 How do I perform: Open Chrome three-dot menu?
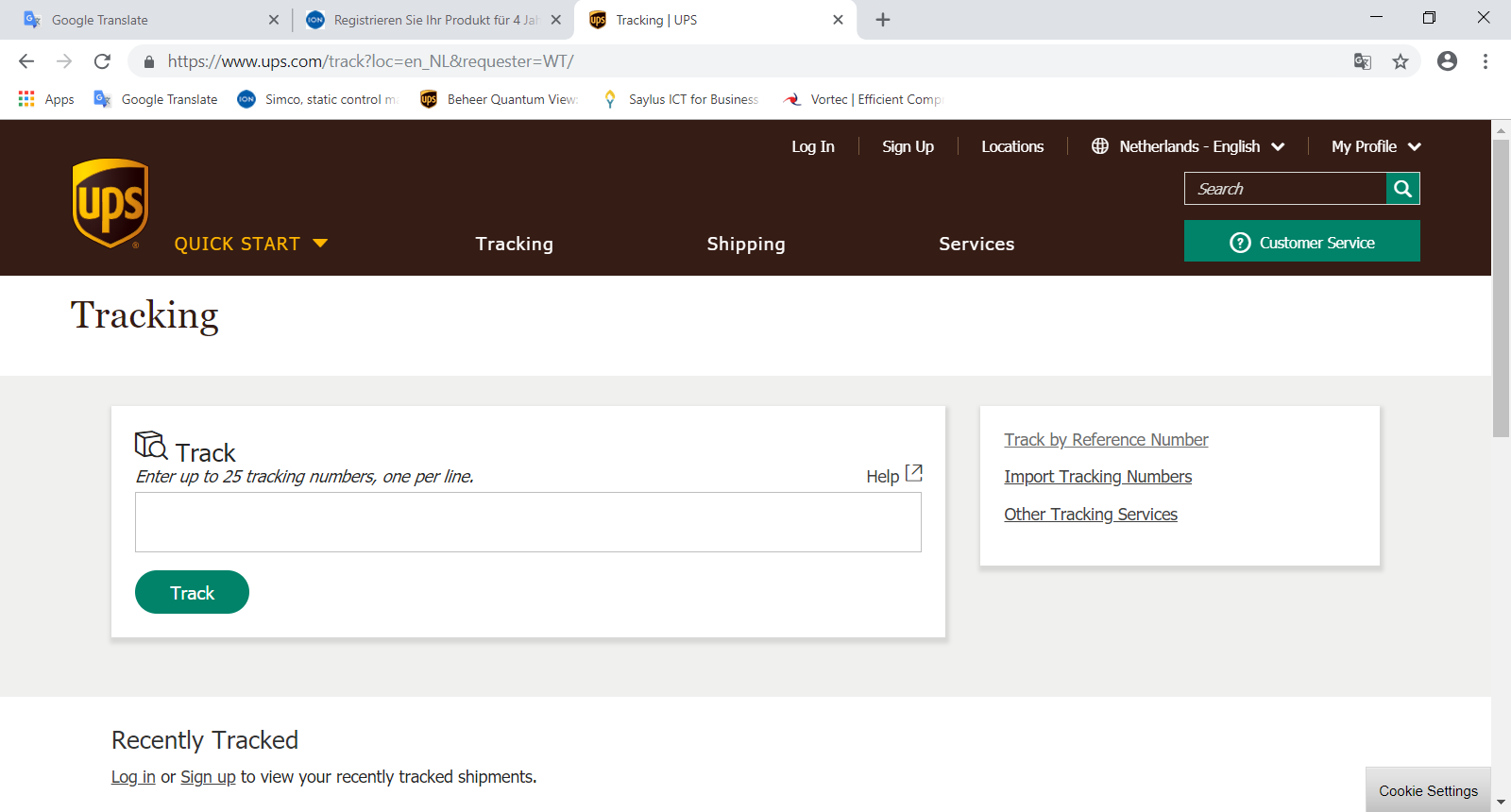point(1486,61)
